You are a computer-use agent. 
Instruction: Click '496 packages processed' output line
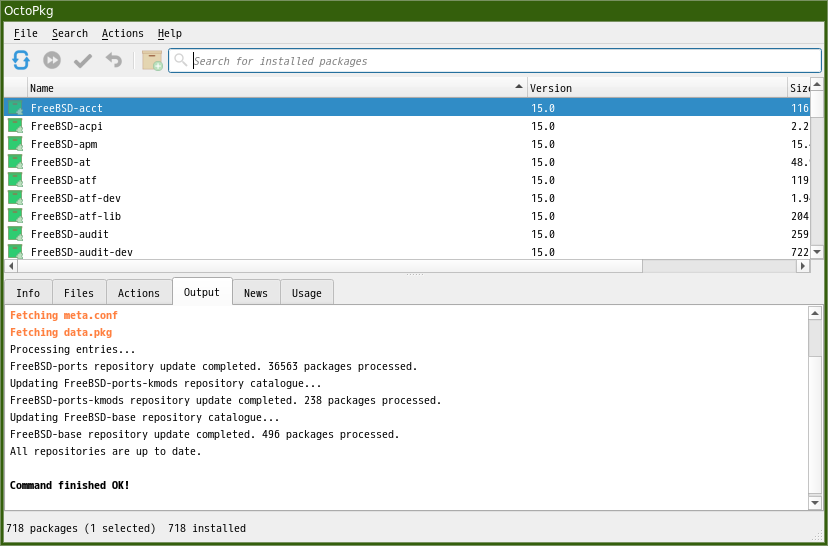204,434
